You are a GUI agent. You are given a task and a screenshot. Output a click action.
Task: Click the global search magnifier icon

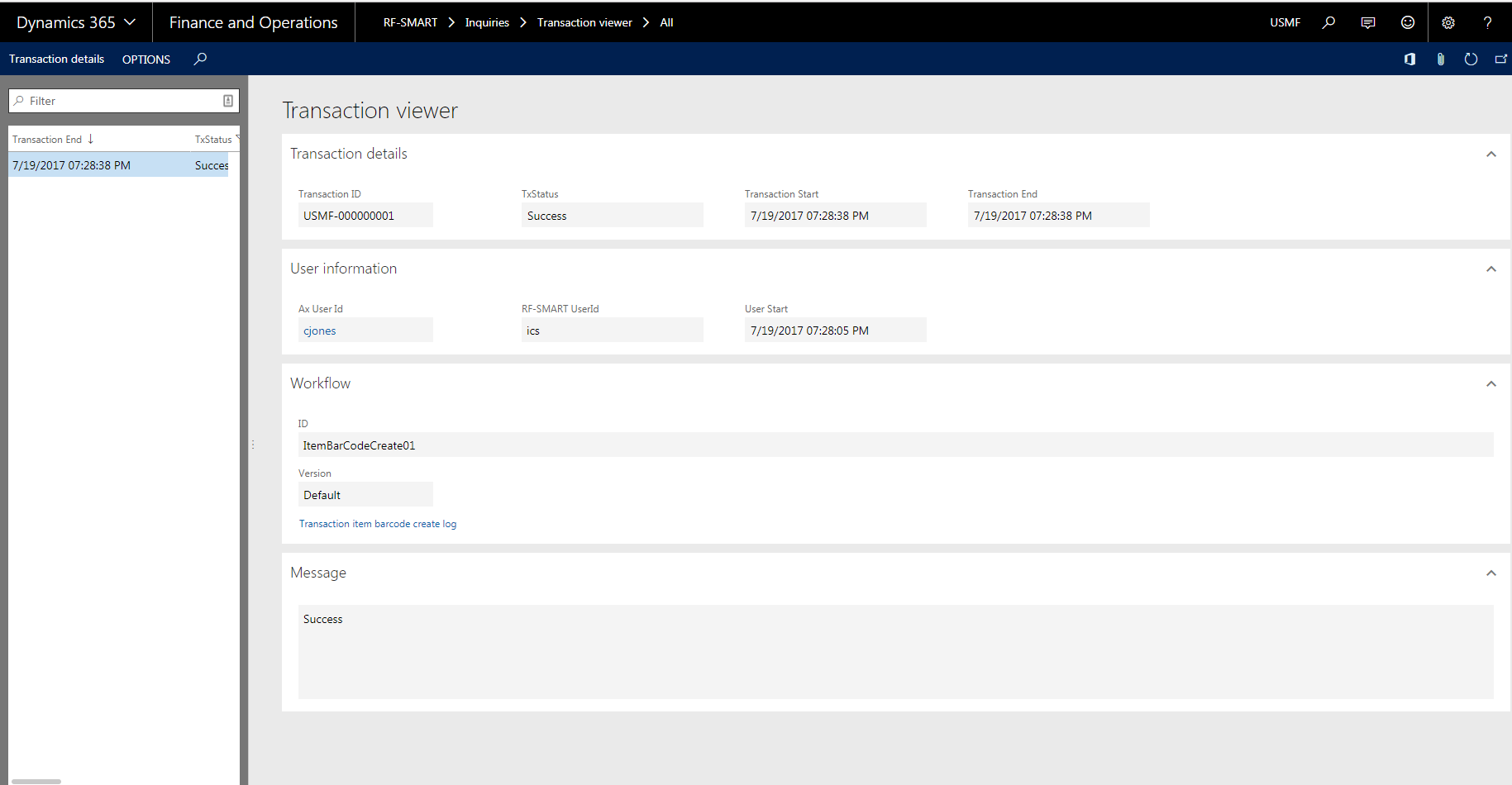(x=1328, y=22)
